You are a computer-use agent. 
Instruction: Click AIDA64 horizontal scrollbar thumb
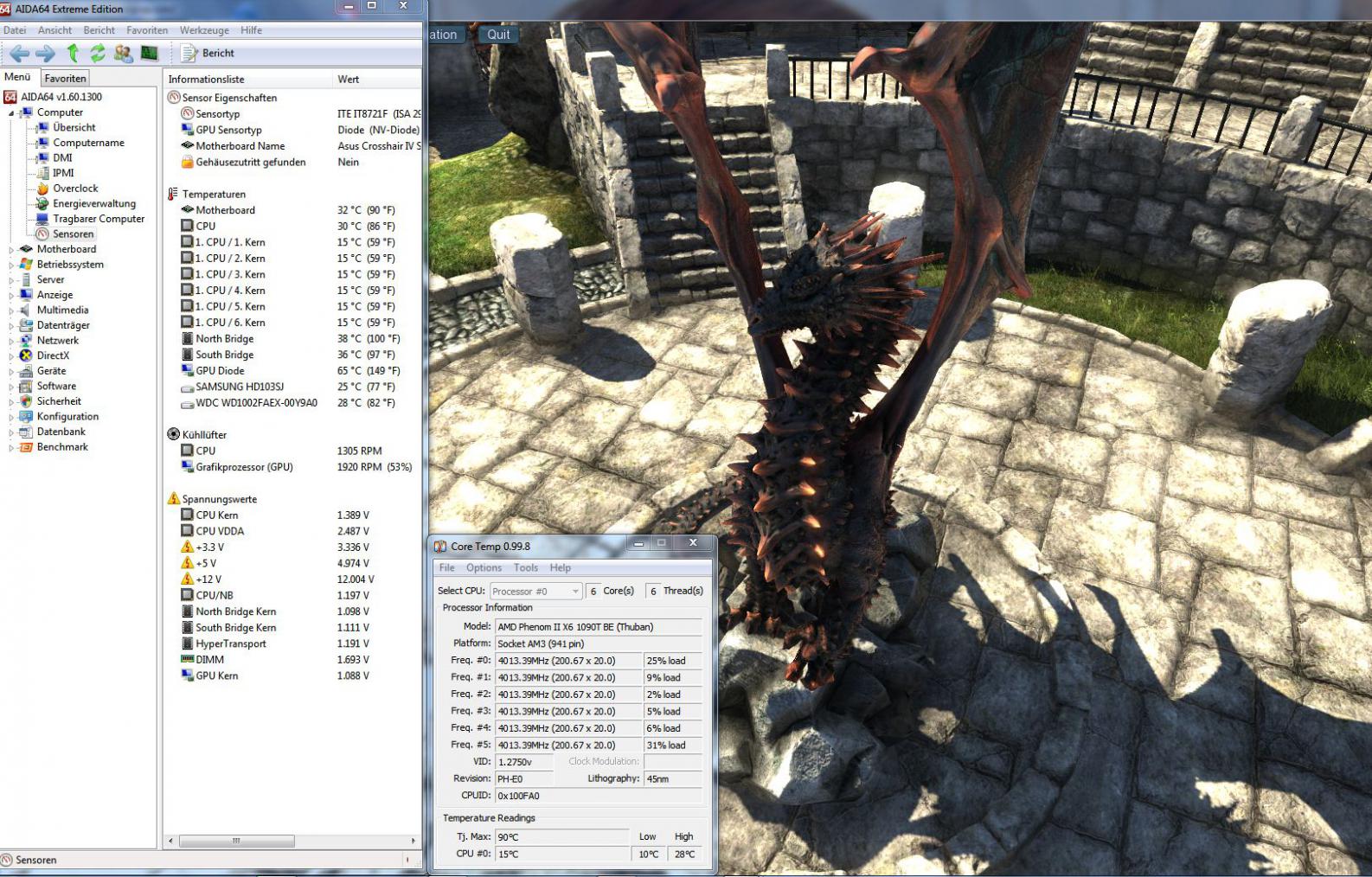pos(236,841)
